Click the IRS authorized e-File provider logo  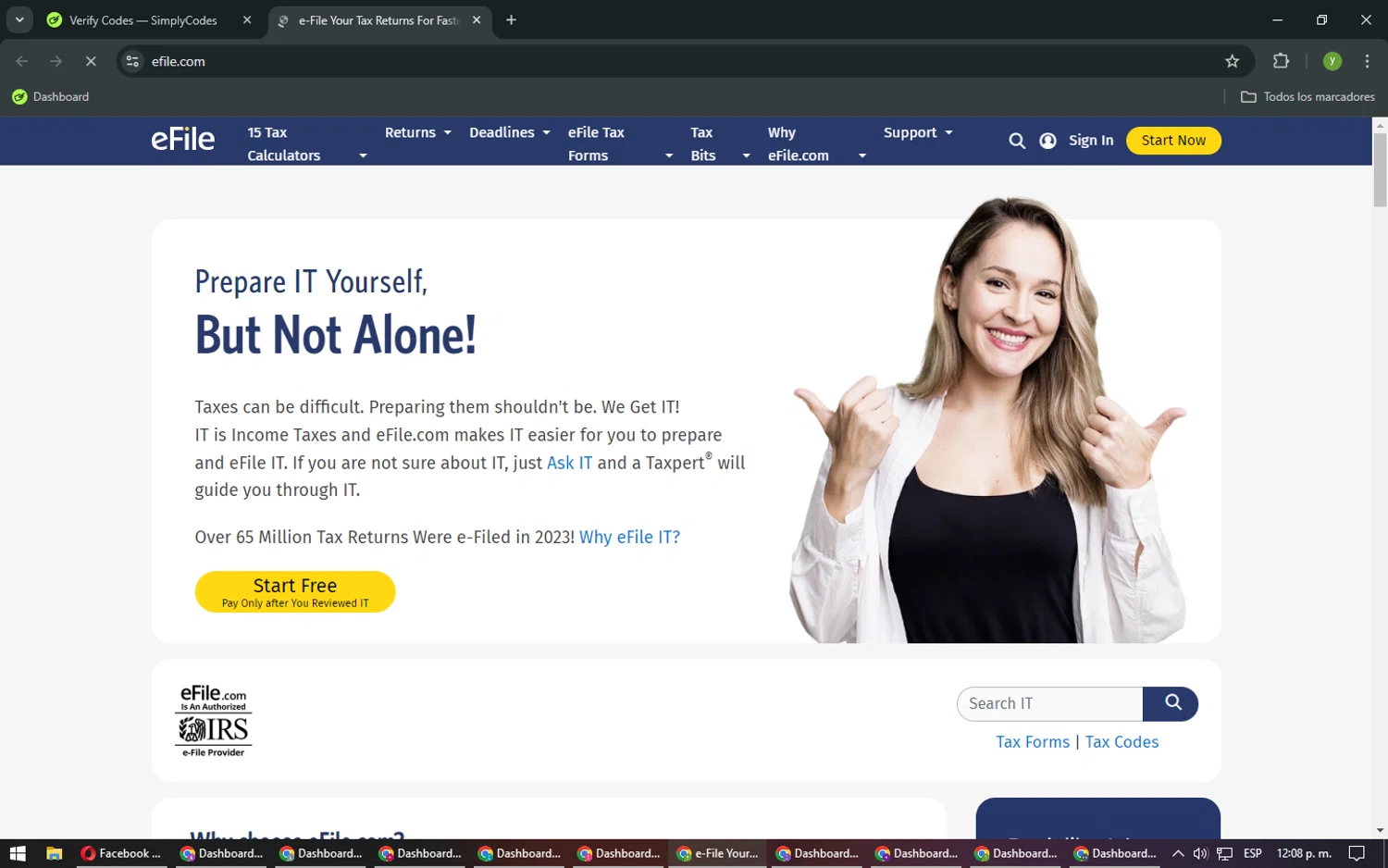point(214,721)
